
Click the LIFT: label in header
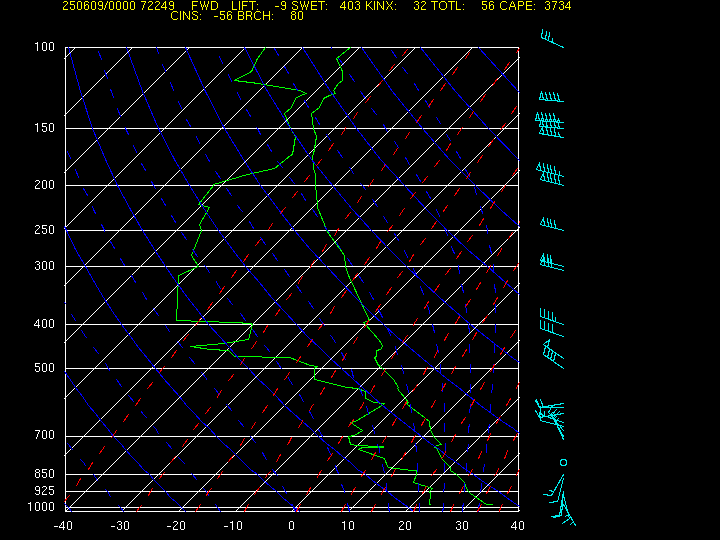(x=245, y=6)
